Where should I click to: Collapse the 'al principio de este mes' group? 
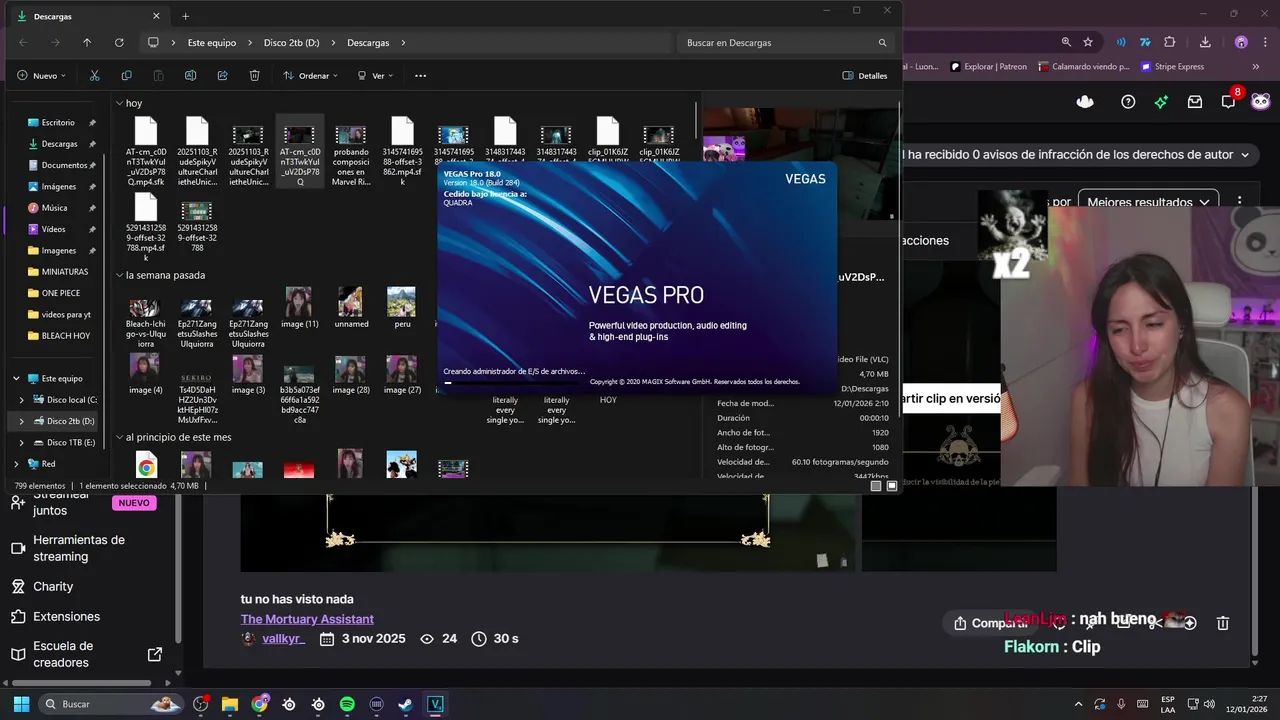[x=119, y=437]
